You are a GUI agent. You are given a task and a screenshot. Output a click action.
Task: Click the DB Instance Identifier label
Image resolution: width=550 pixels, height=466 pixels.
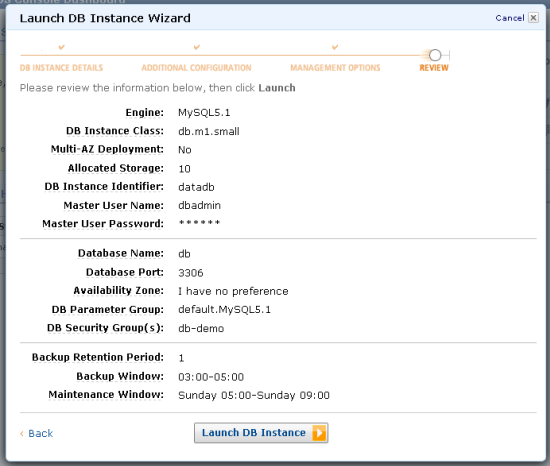[104, 187]
